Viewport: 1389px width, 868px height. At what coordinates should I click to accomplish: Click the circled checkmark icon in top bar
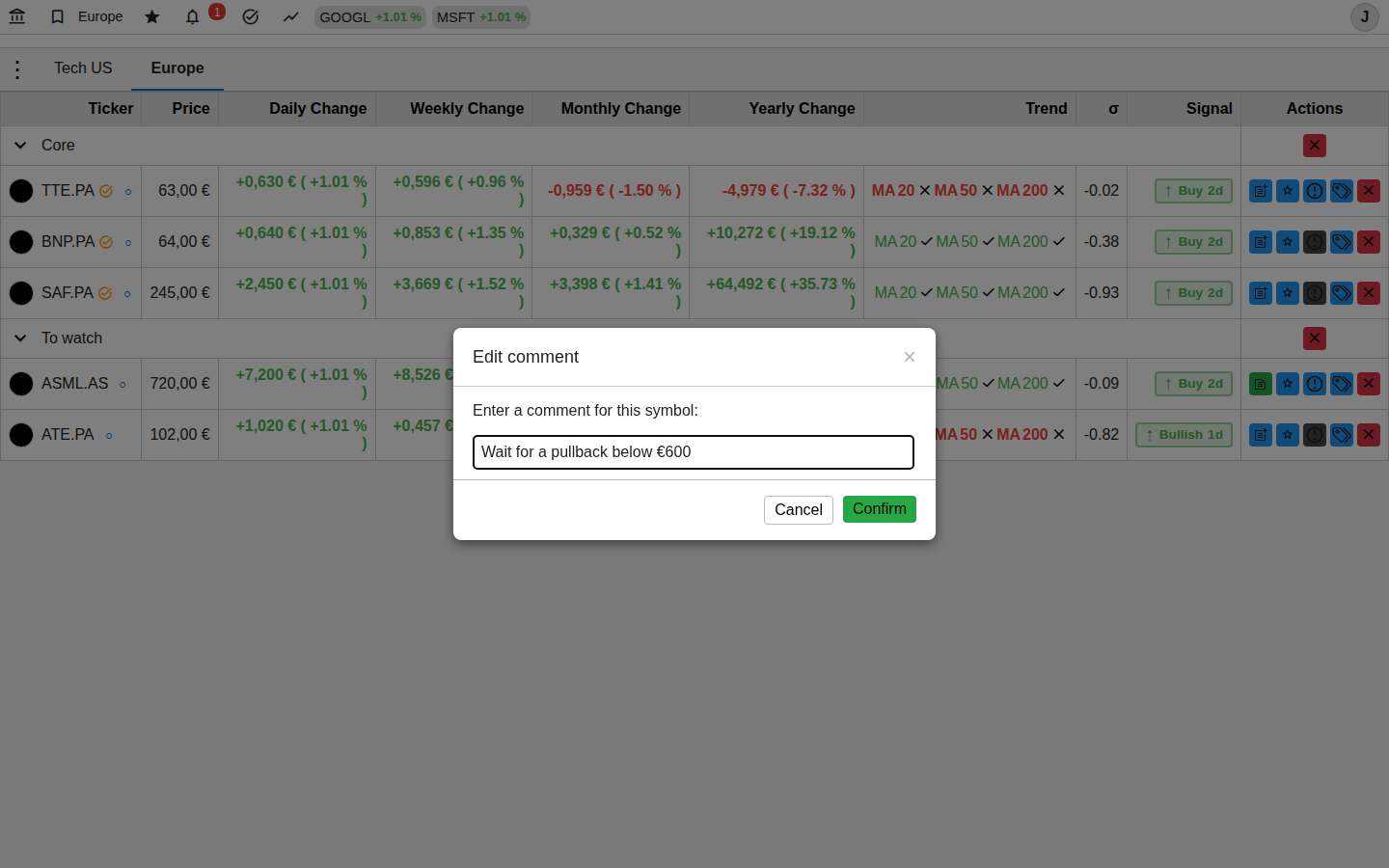pyautogui.click(x=251, y=16)
